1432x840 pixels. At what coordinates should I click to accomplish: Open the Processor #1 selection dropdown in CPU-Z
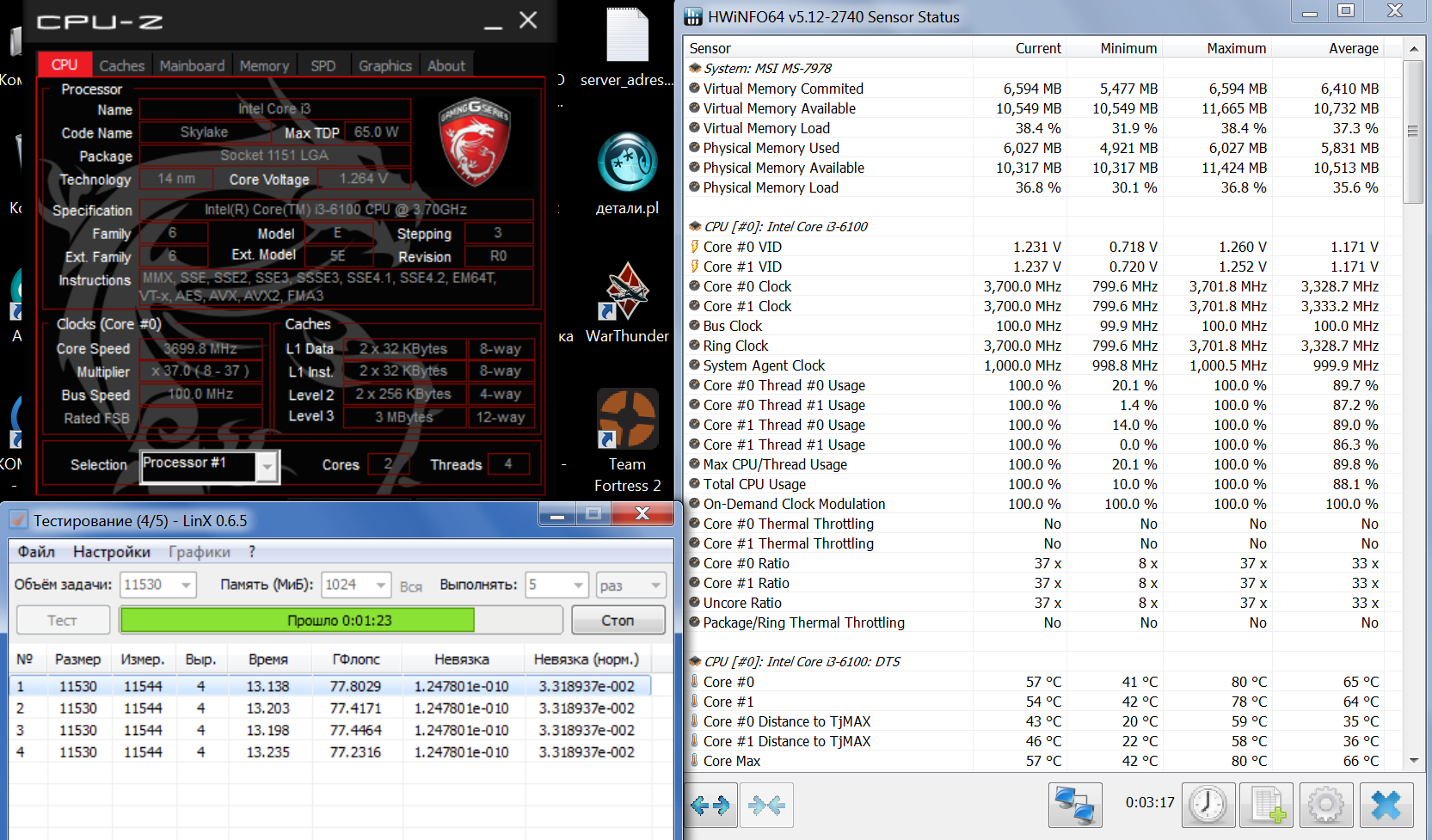[x=267, y=466]
